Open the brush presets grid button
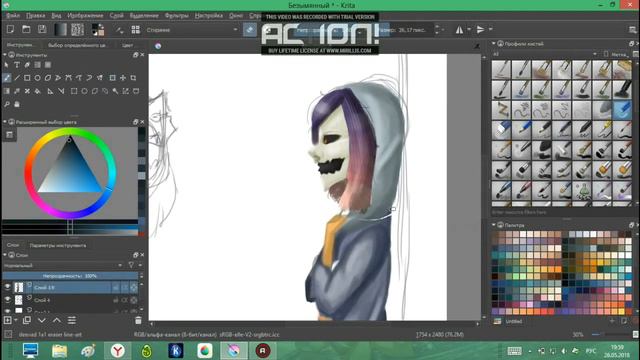Image resolution: width=640 pixels, height=360 pixels. tap(136, 30)
